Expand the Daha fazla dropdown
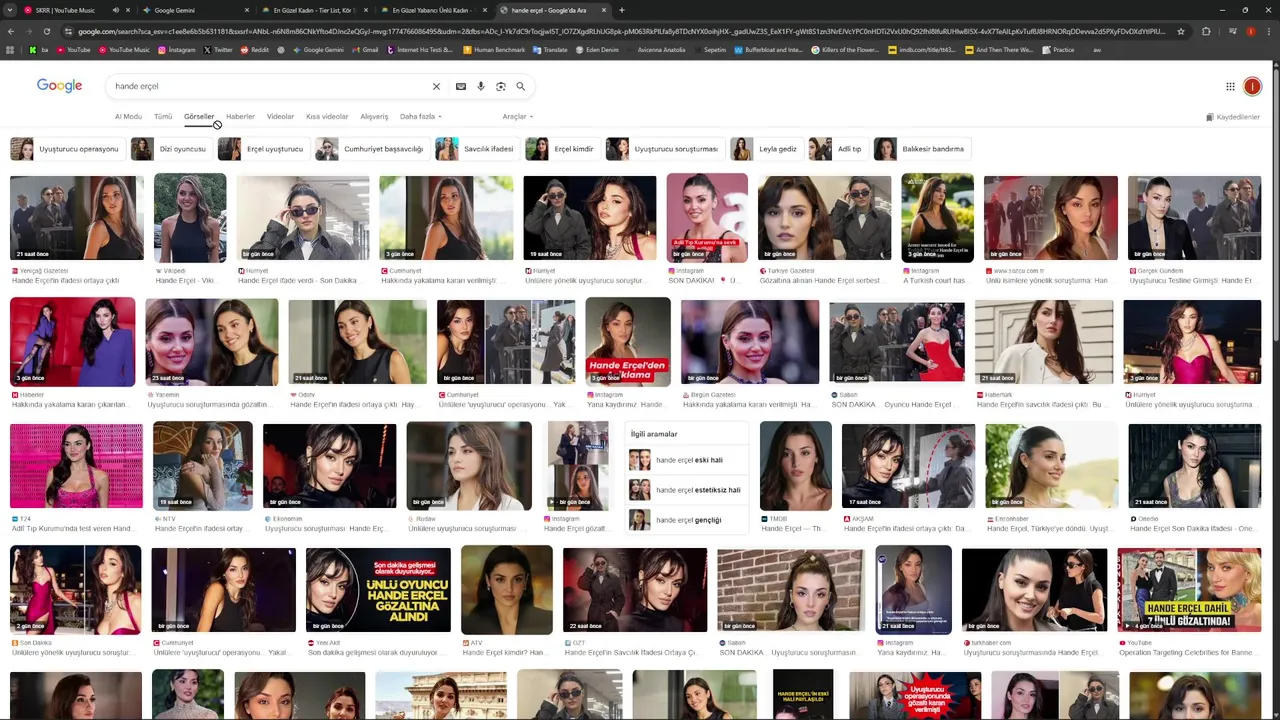Viewport: 1280px width, 720px height. click(x=420, y=117)
